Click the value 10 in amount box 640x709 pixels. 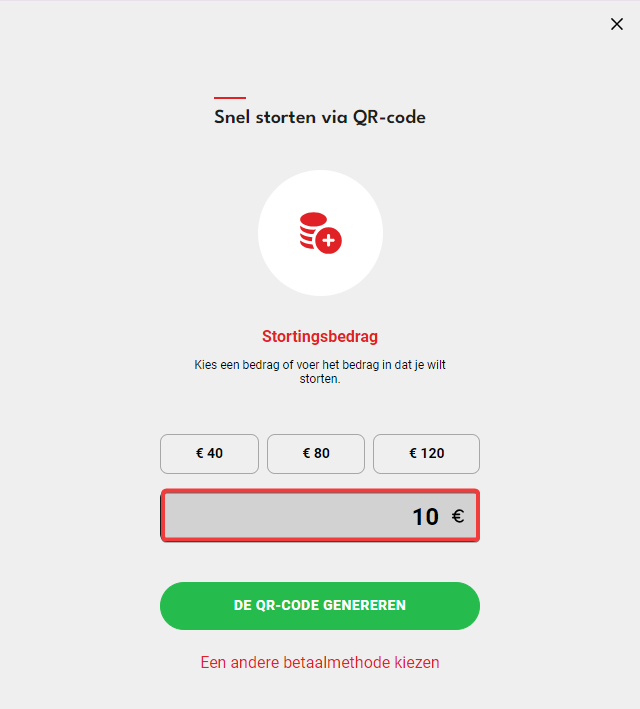tap(425, 516)
